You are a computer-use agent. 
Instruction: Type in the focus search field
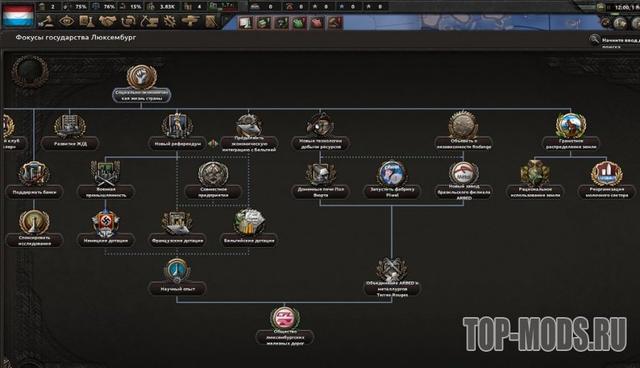(x=620, y=42)
